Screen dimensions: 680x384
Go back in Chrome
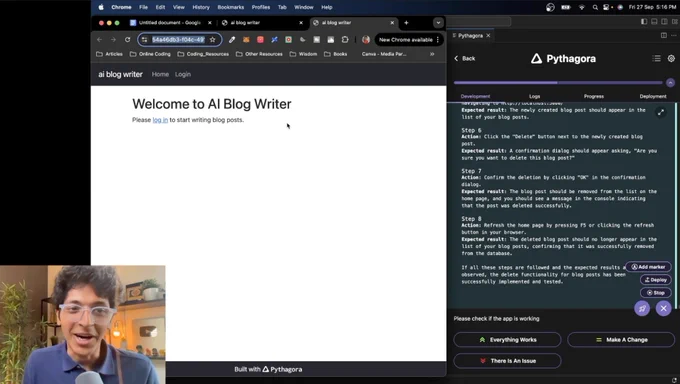[x=100, y=39]
